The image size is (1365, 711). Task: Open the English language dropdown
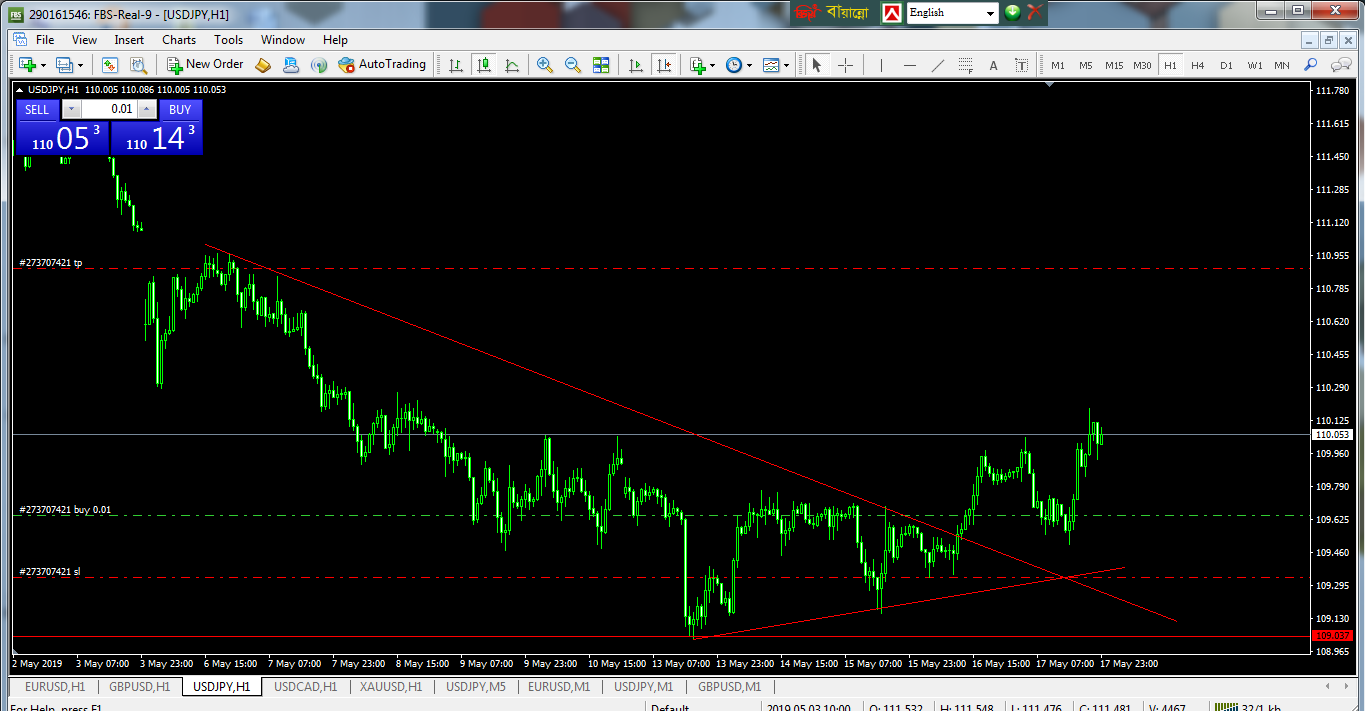pos(990,13)
